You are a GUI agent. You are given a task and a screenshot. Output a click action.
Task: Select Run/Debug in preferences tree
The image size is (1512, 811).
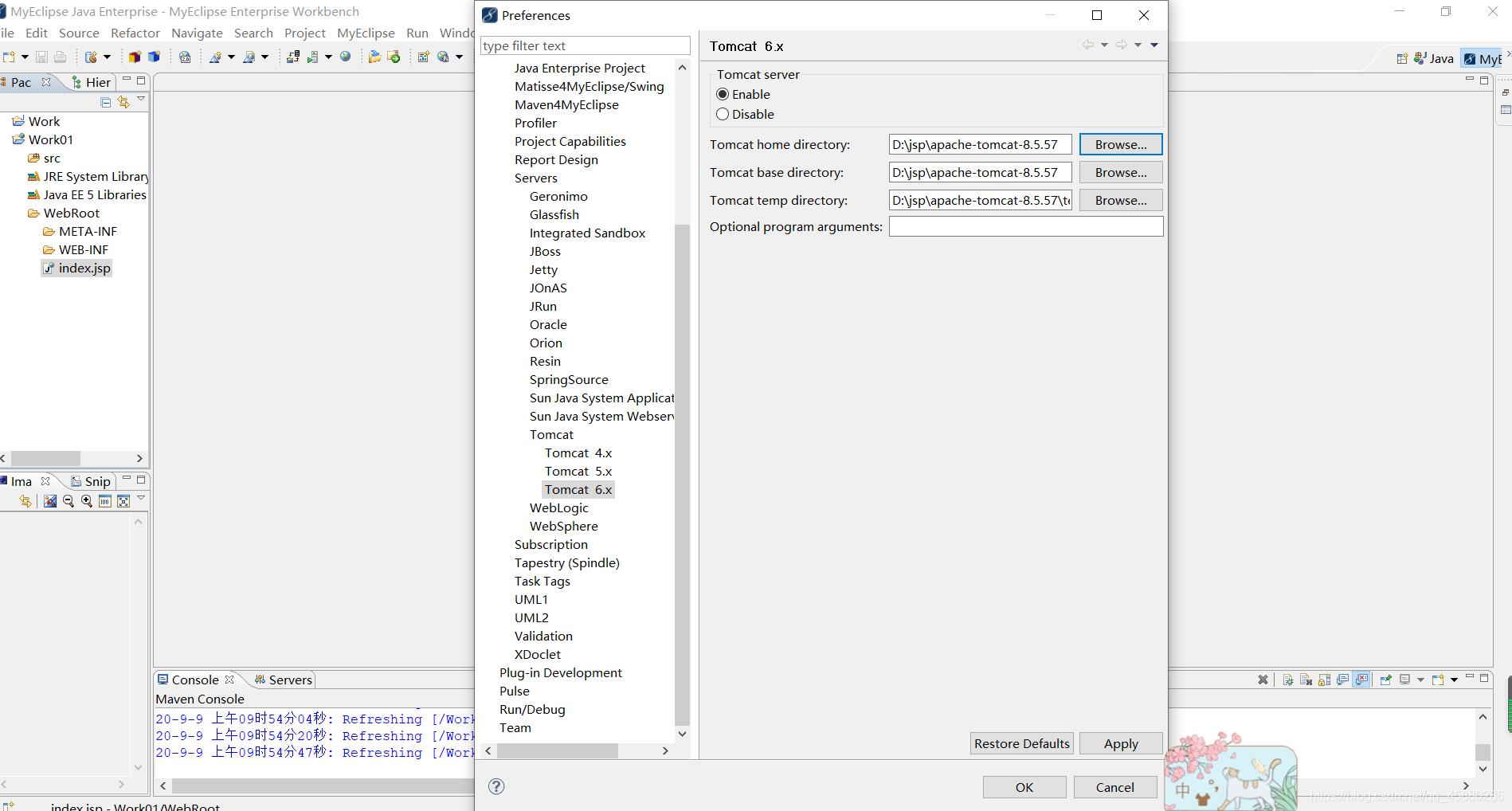coord(532,709)
